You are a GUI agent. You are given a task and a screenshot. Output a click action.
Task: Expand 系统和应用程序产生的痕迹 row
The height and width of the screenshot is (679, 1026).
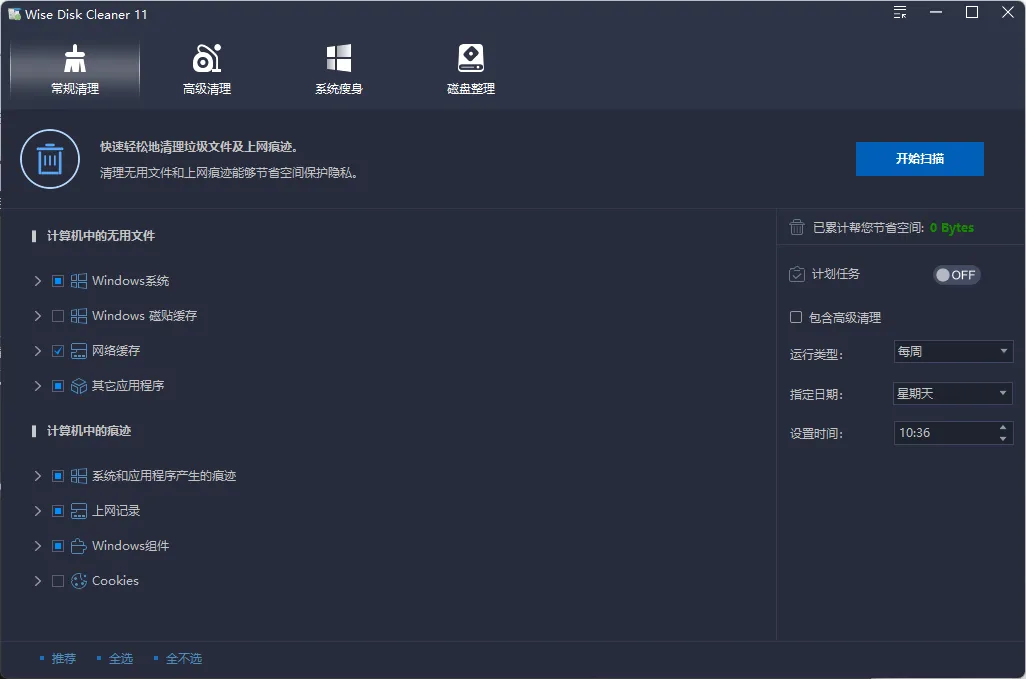(x=37, y=476)
